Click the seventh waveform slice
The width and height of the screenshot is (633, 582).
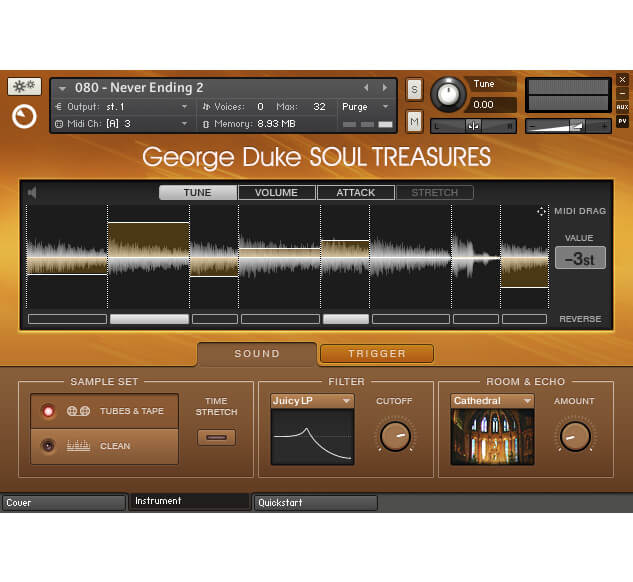476,257
